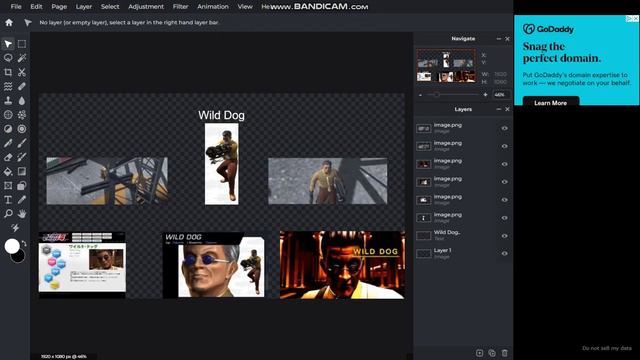Image resolution: width=640 pixels, height=360 pixels.
Task: Hide the topmost image.png layer
Action: coord(504,128)
